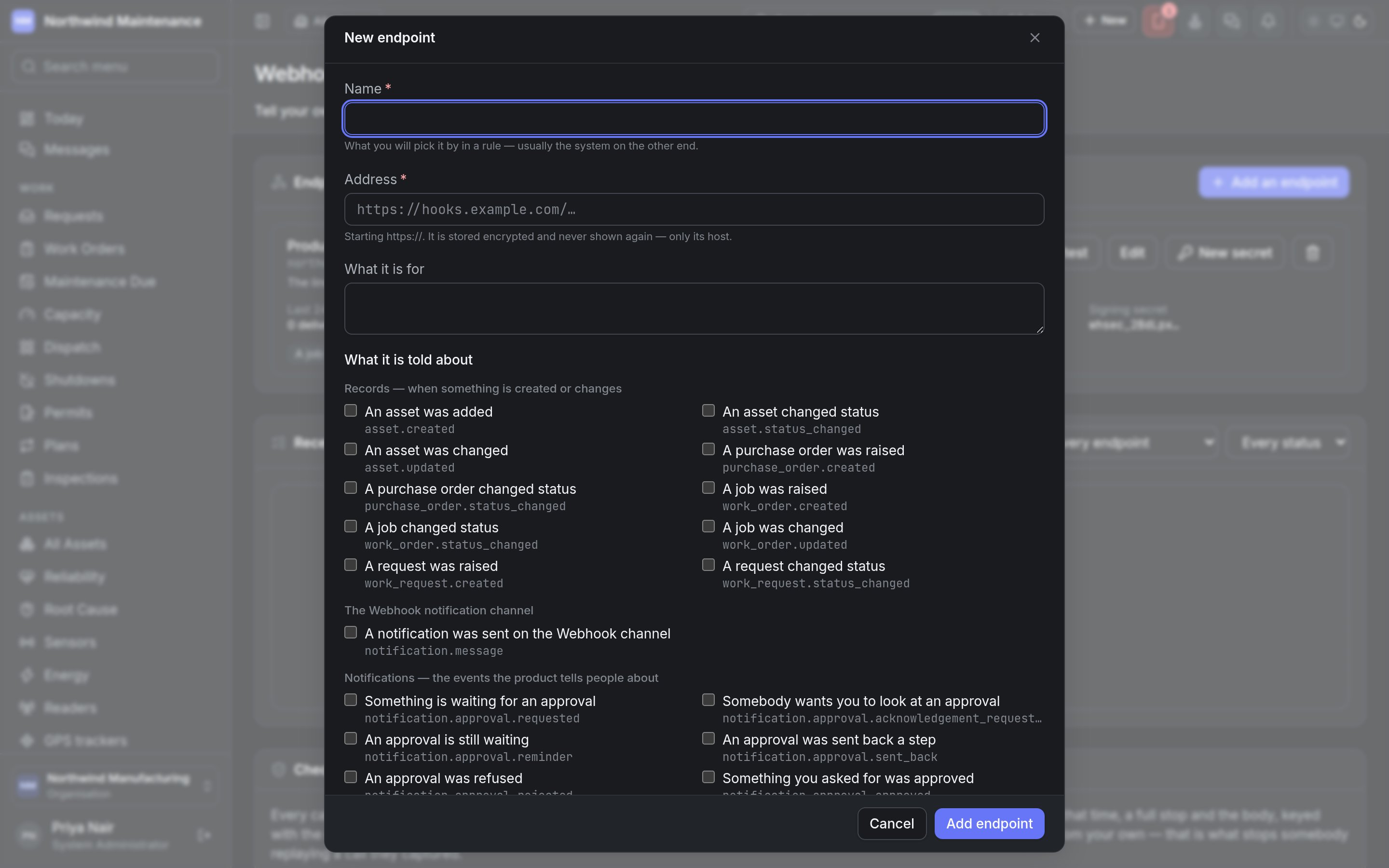Tick 'A purchase order changed status'
The image size is (1389, 868).
tap(351, 488)
